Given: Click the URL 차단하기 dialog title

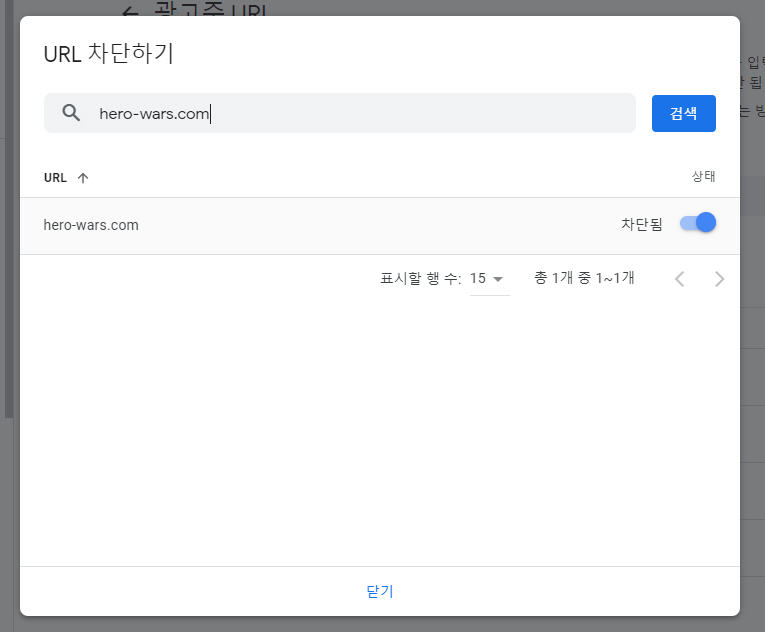Looking at the screenshot, I should [108, 54].
